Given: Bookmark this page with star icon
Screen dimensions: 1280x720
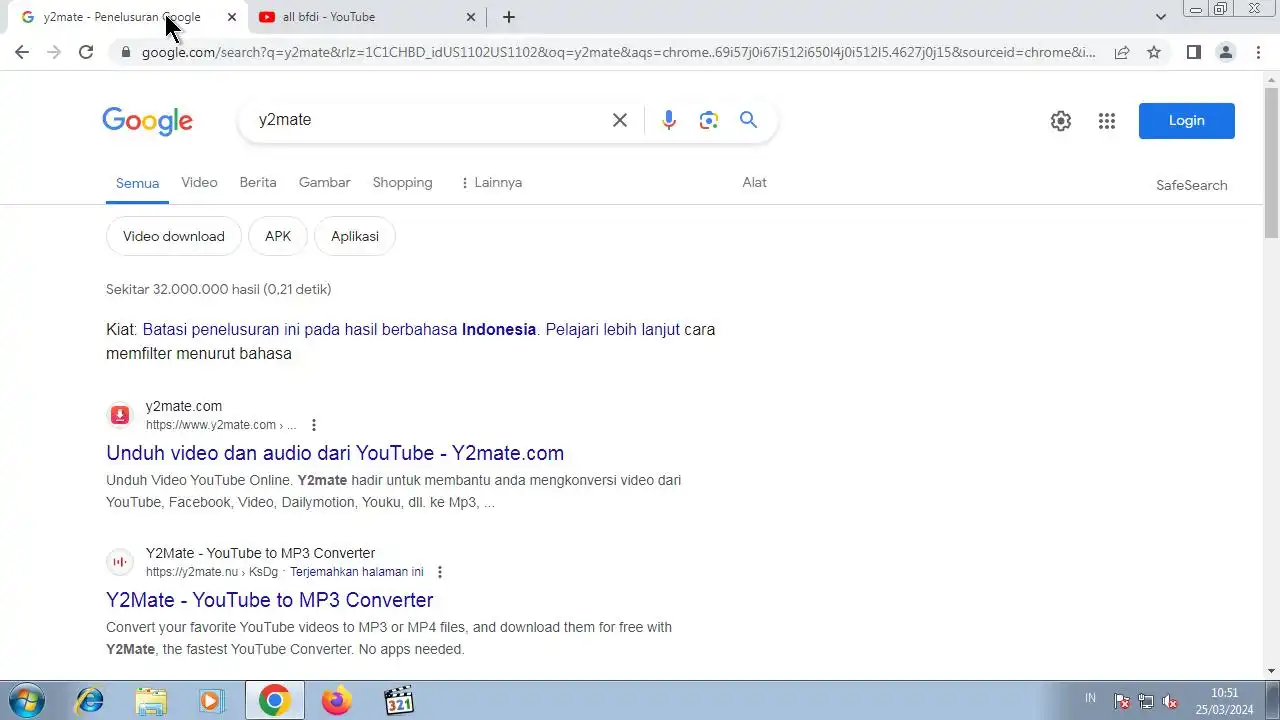Looking at the screenshot, I should (x=1154, y=52).
